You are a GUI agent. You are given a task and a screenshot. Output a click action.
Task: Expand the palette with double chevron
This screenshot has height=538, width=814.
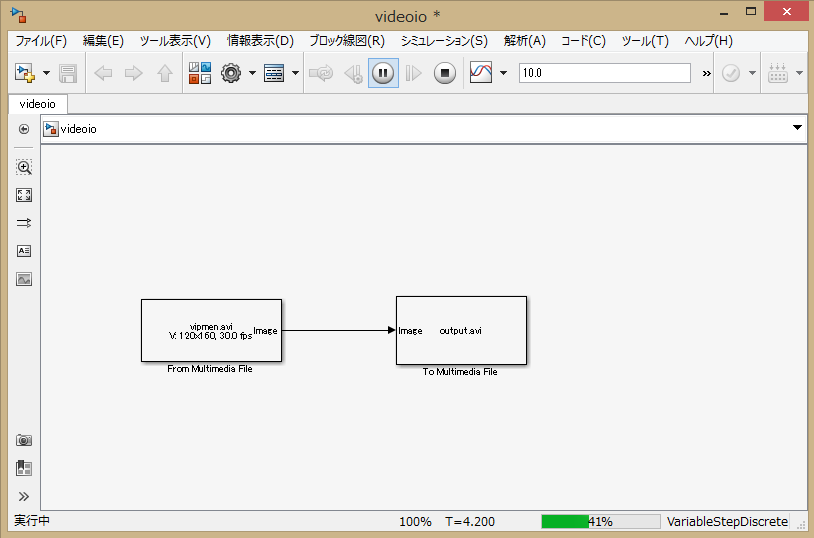(24, 496)
